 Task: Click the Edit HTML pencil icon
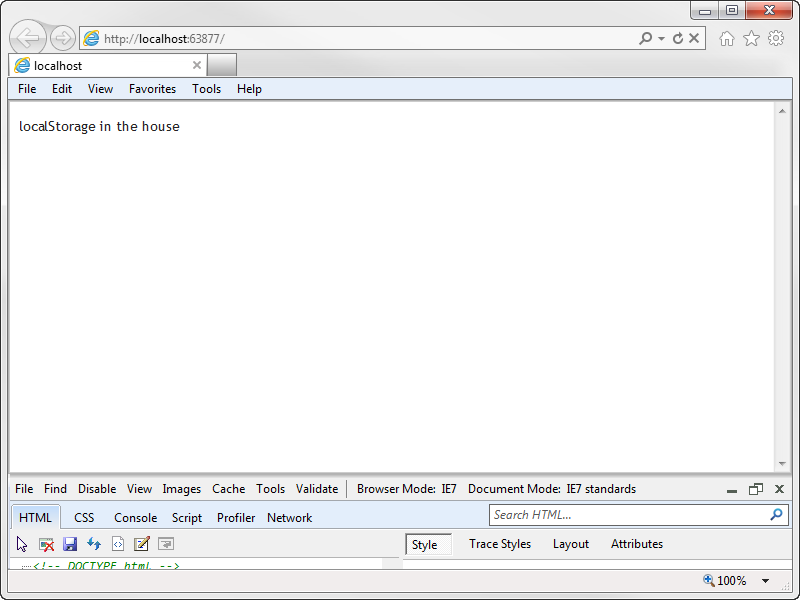[x=141, y=543]
